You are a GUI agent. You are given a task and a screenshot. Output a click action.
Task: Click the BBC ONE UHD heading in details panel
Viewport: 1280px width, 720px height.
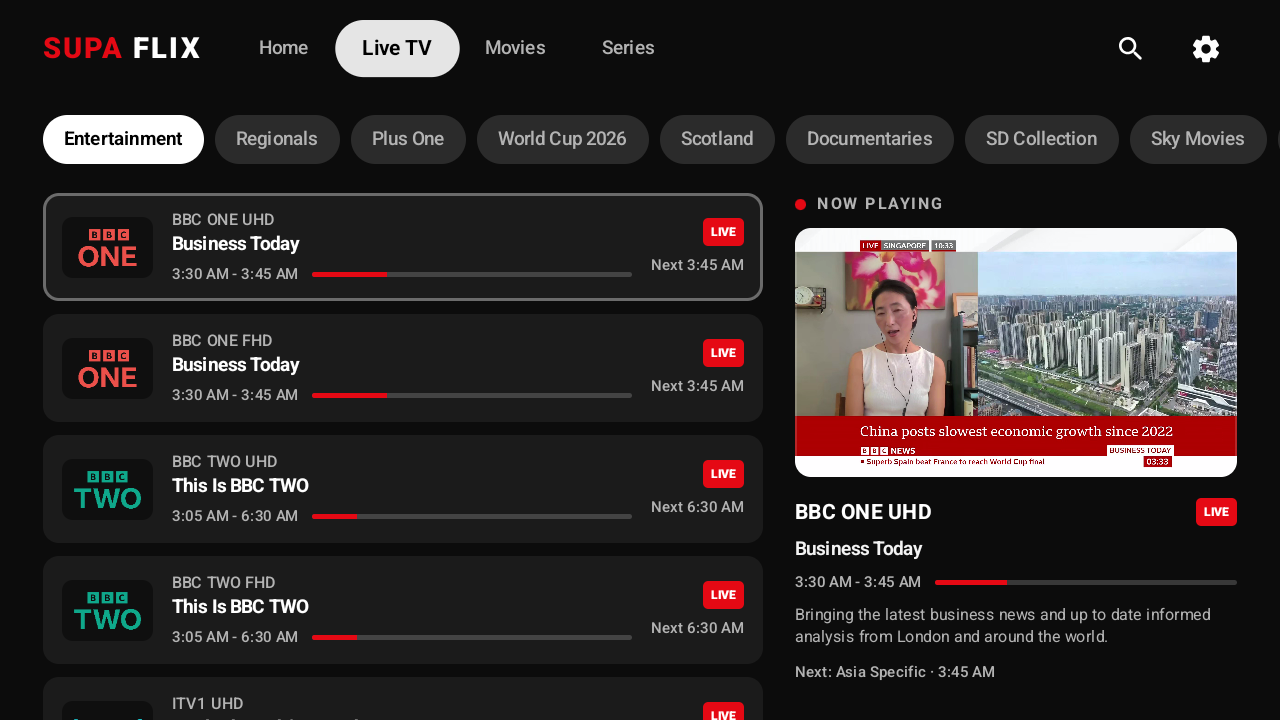[x=863, y=512]
